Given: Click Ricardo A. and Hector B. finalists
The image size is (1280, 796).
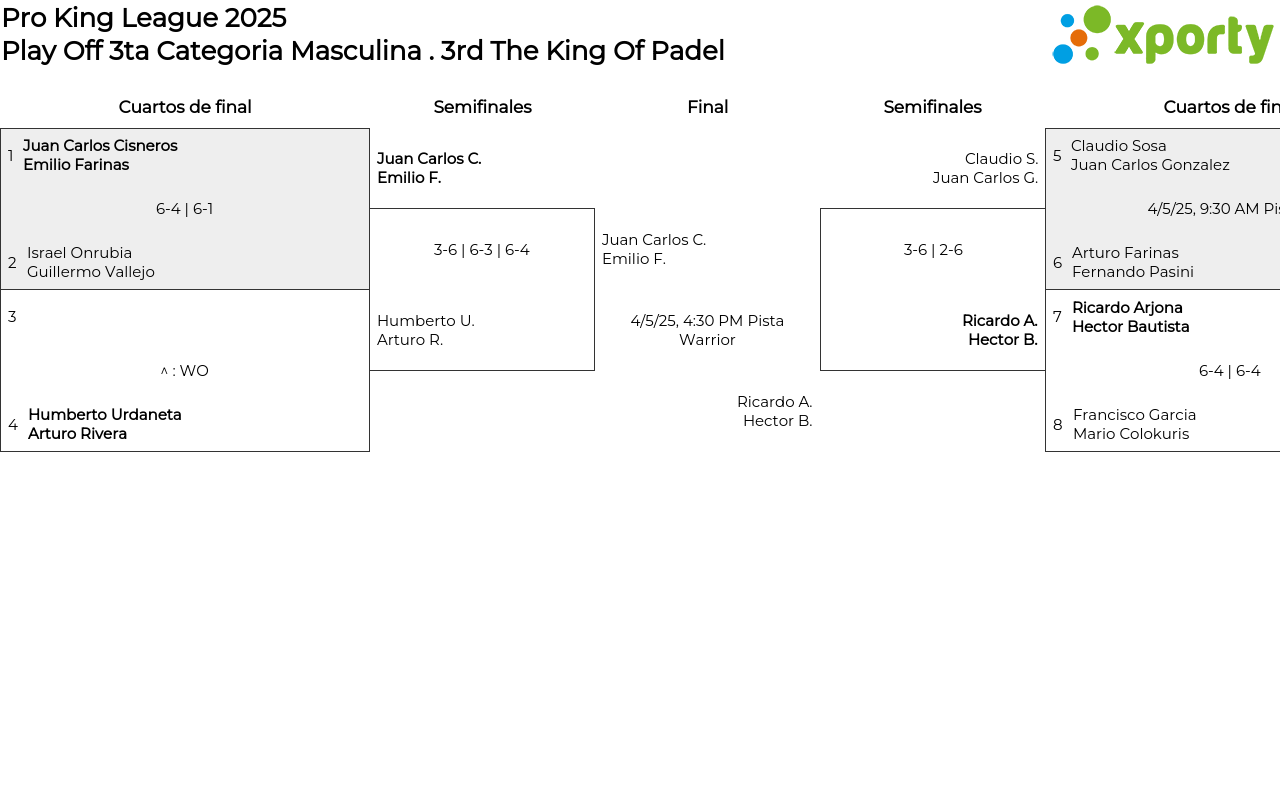Looking at the screenshot, I should tap(775, 411).
